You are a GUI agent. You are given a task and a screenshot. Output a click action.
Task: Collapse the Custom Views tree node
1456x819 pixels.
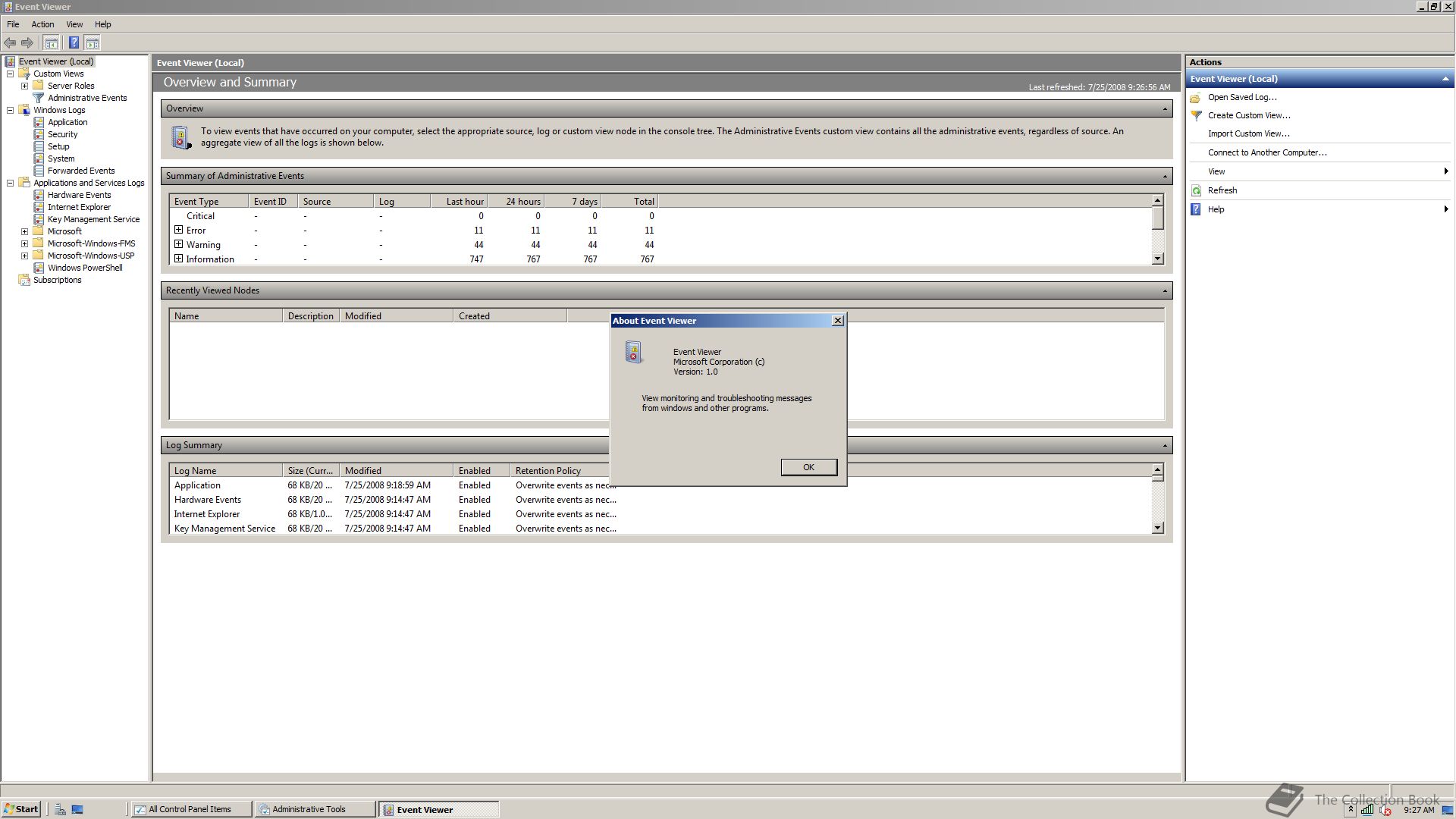point(11,74)
